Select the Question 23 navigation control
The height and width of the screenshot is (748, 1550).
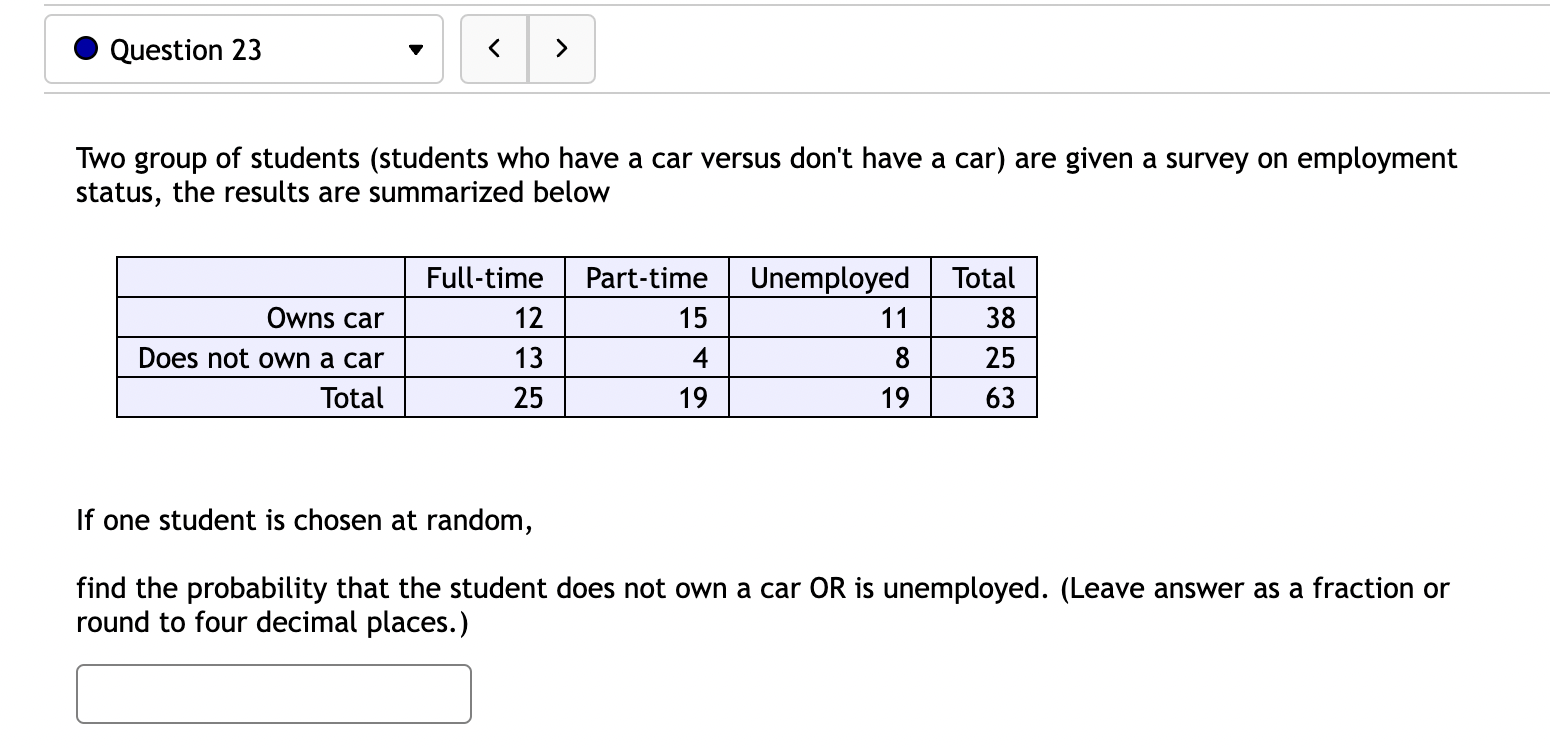243,48
